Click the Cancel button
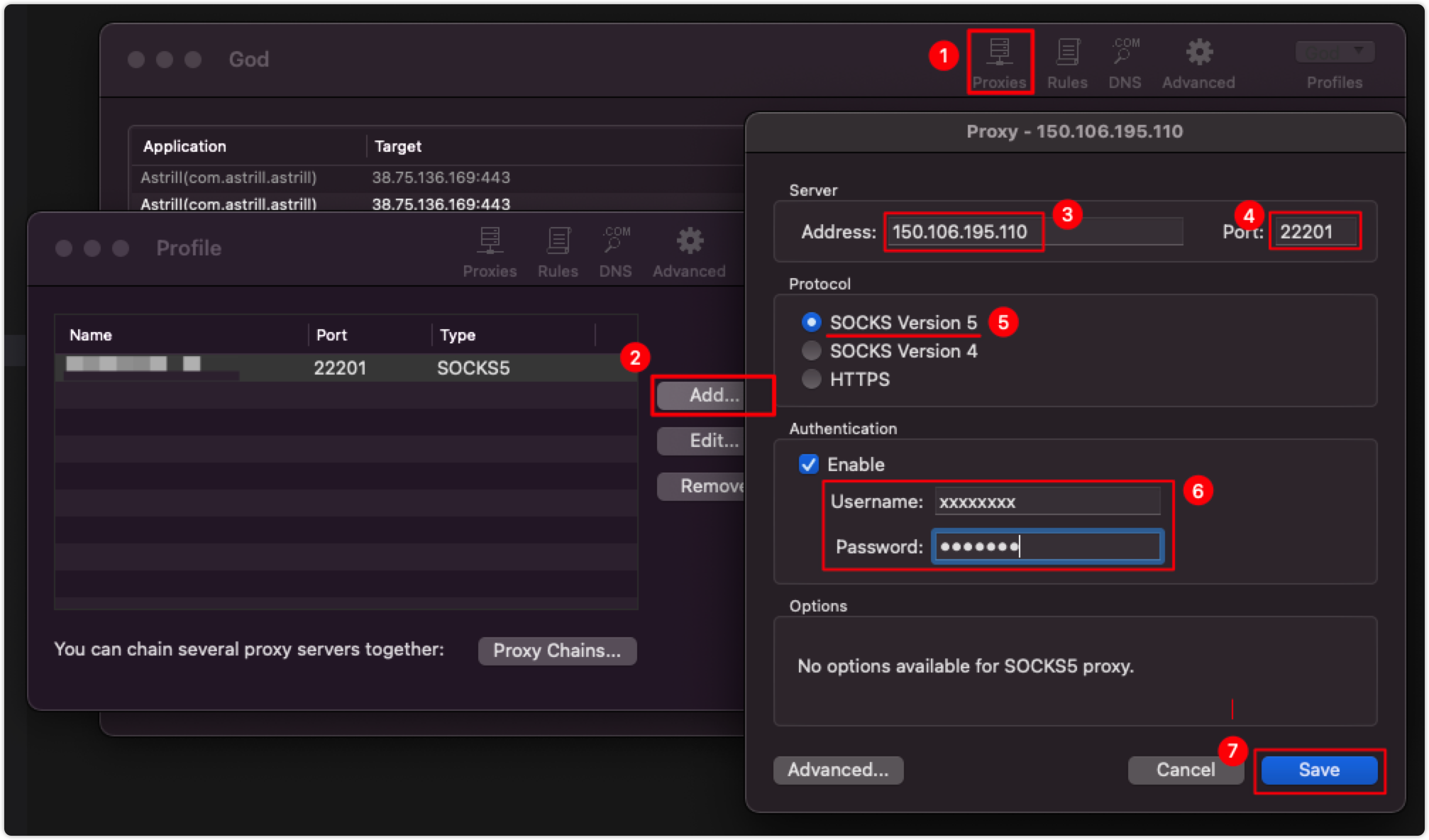Viewport: 1429px width, 840px height. coord(1185,770)
